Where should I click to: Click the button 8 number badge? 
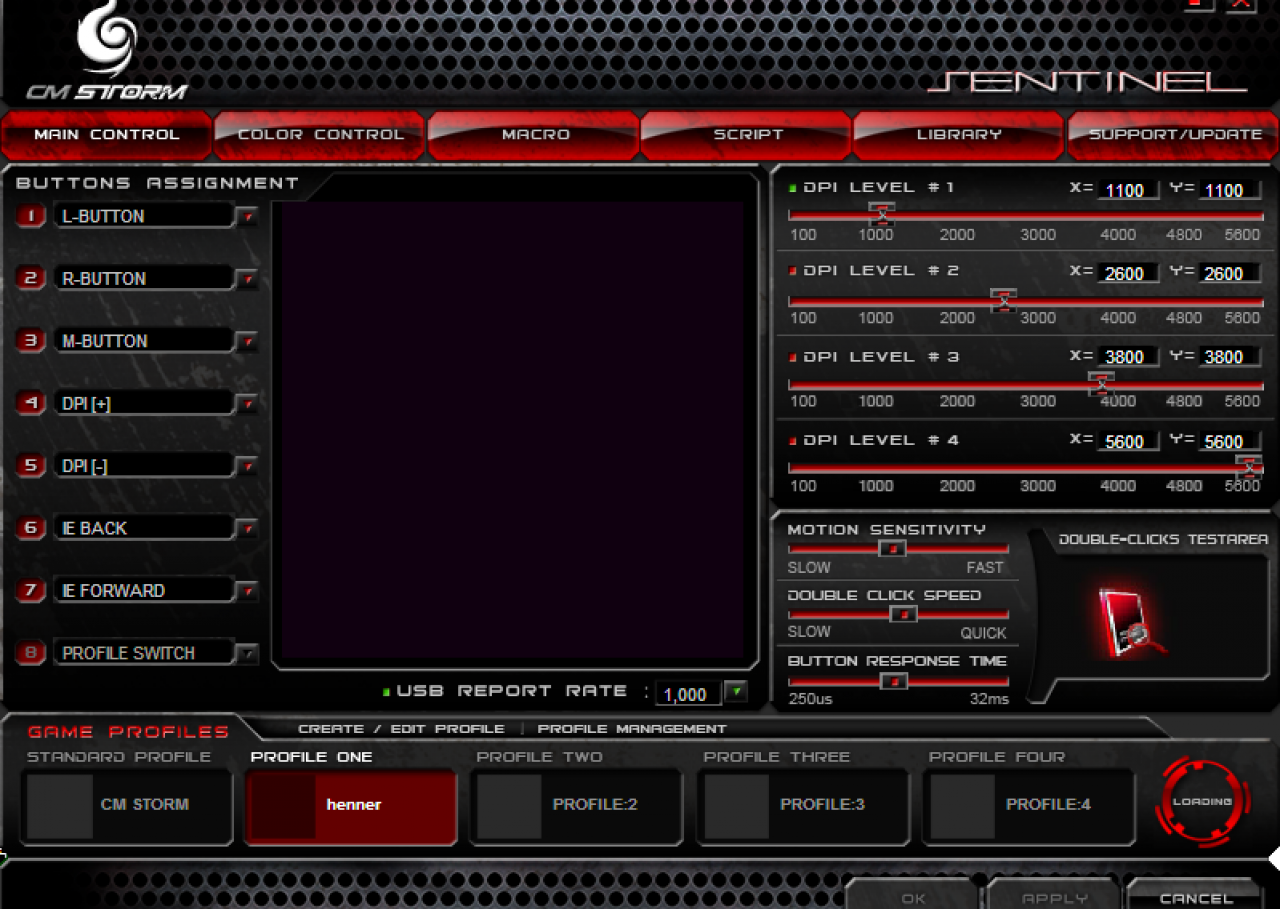pyautogui.click(x=31, y=653)
